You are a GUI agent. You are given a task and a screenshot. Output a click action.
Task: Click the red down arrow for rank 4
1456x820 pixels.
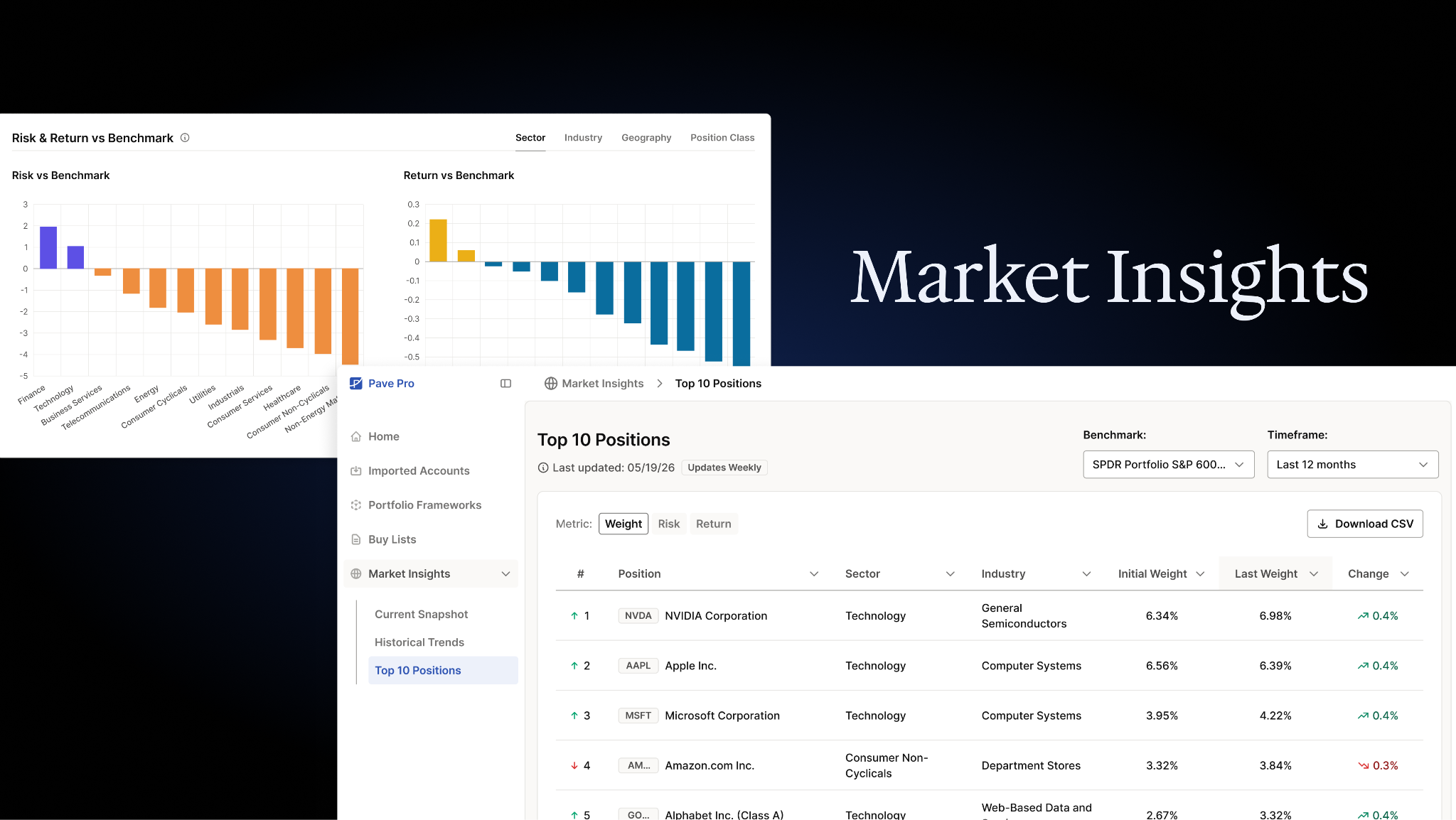pos(574,765)
